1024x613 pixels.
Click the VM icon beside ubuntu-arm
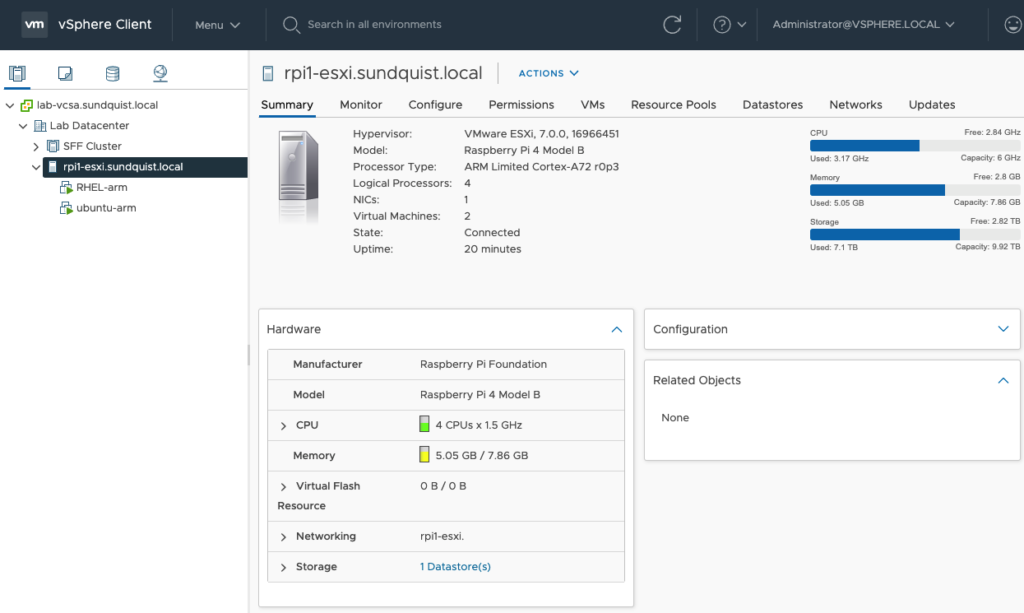tap(66, 208)
